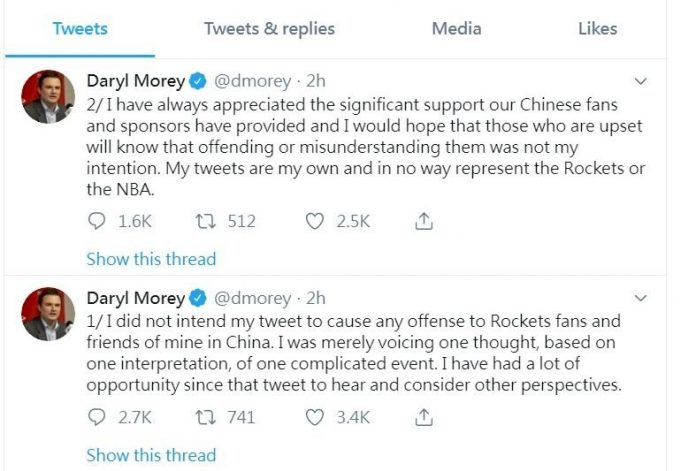Click Show this thread under the 2/ tweet
696x471 pixels.
[151, 259]
